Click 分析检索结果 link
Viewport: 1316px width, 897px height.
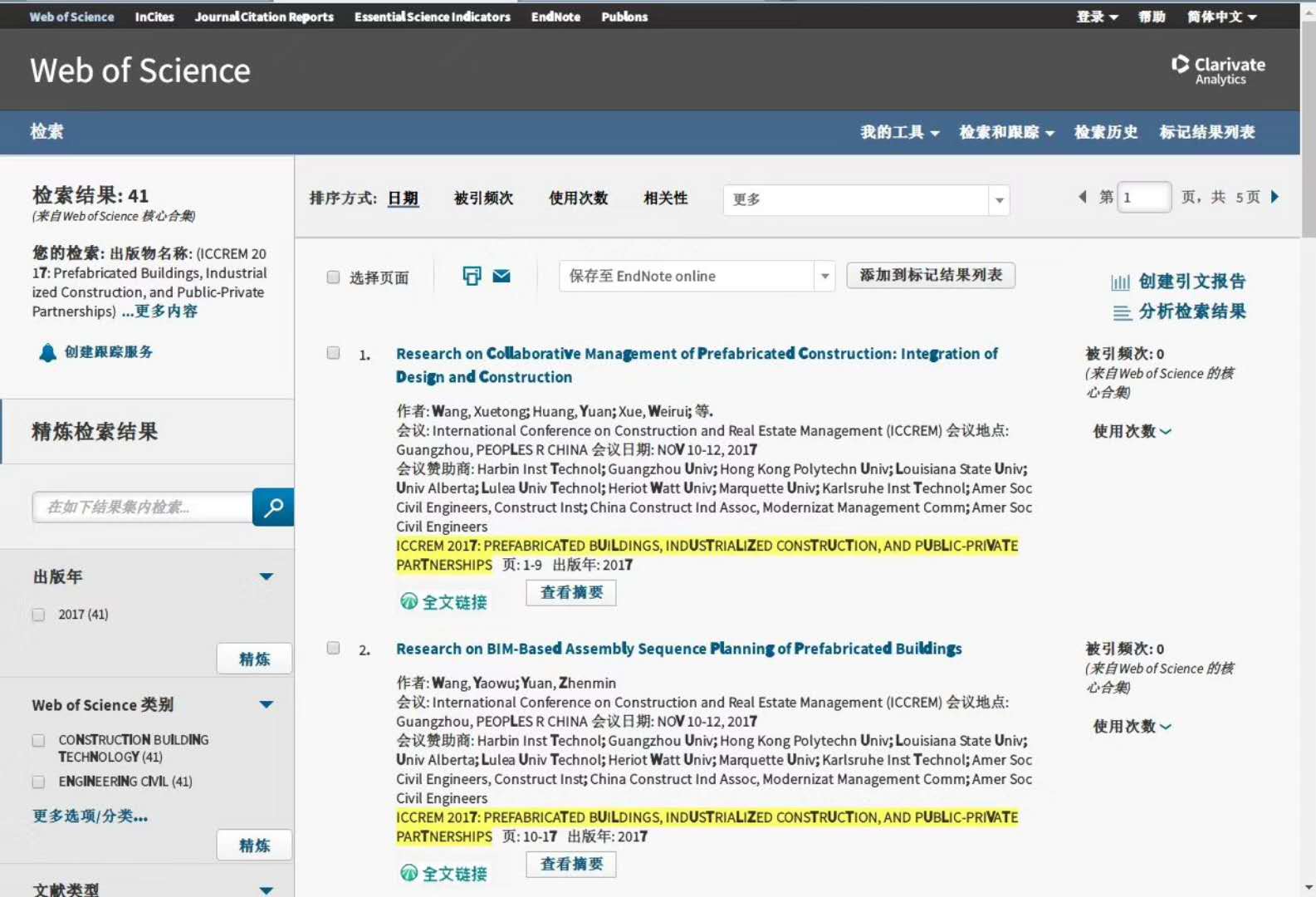(x=1192, y=311)
